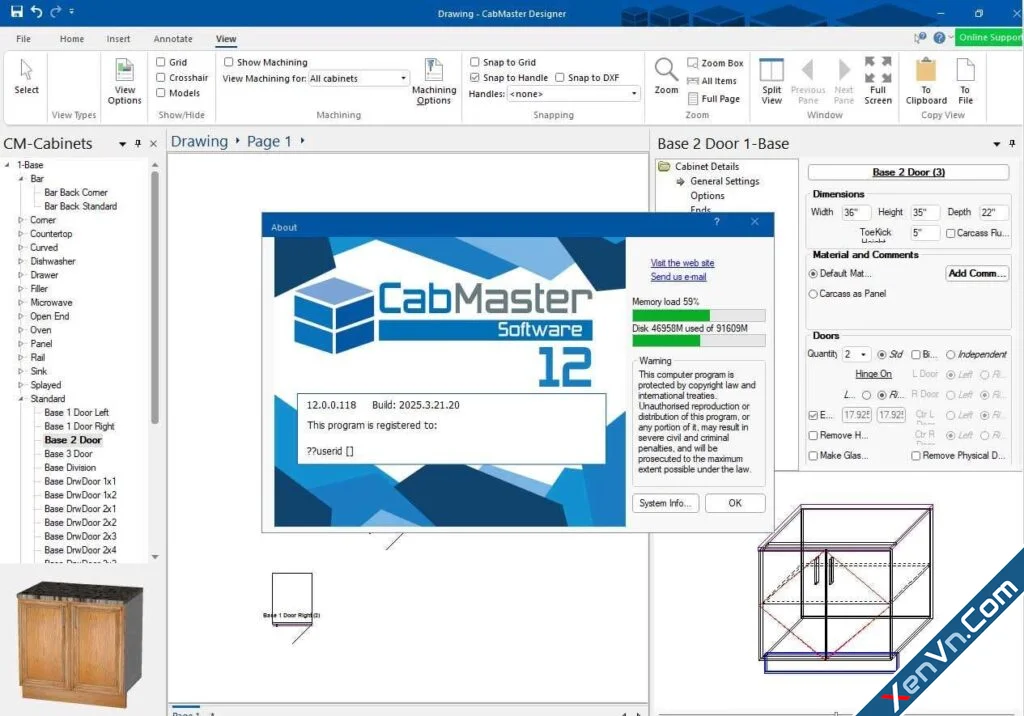
Task: Enable the Models checkbox
Action: tap(161, 93)
